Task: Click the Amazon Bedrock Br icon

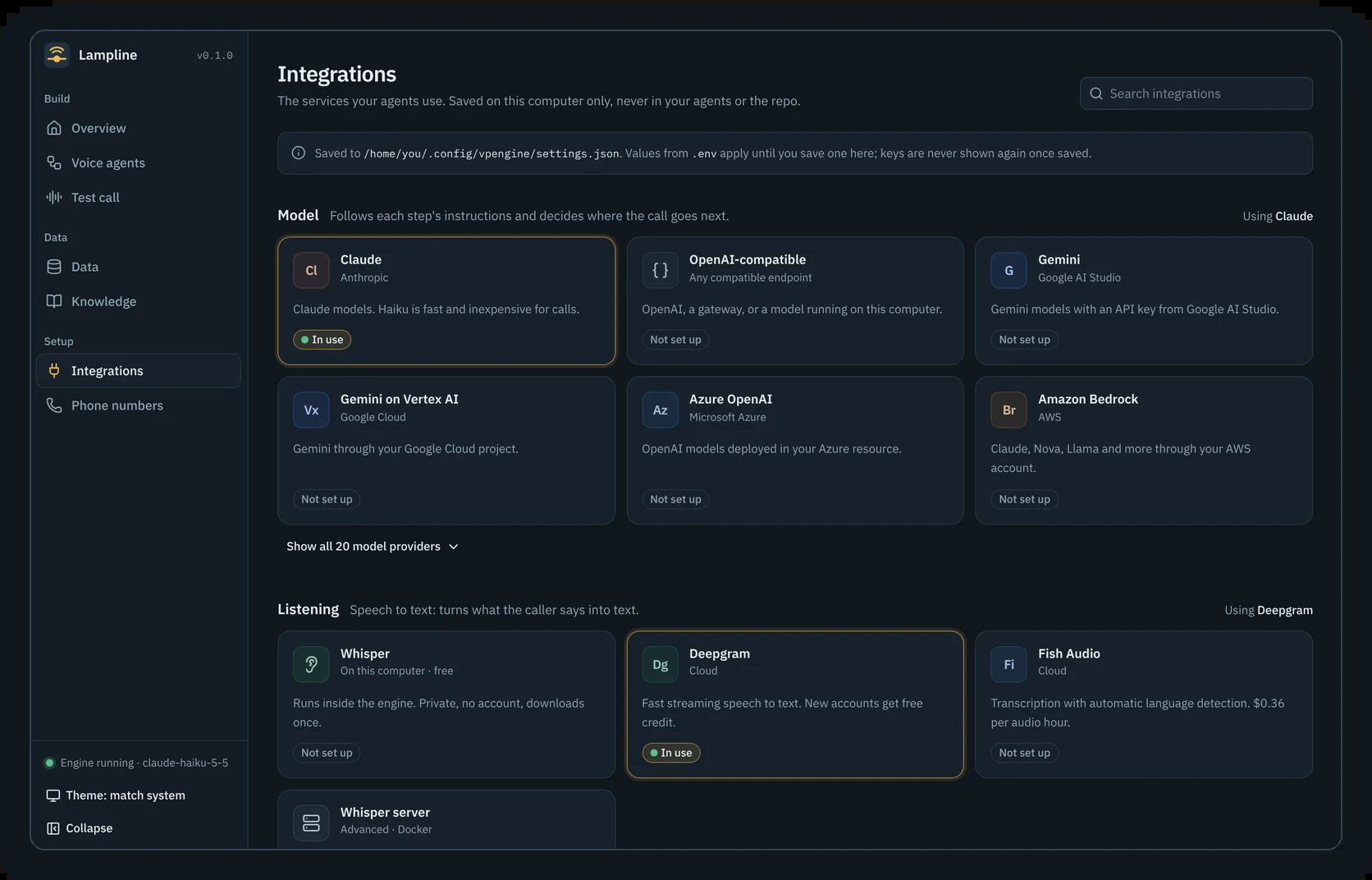Action: tap(1008, 410)
